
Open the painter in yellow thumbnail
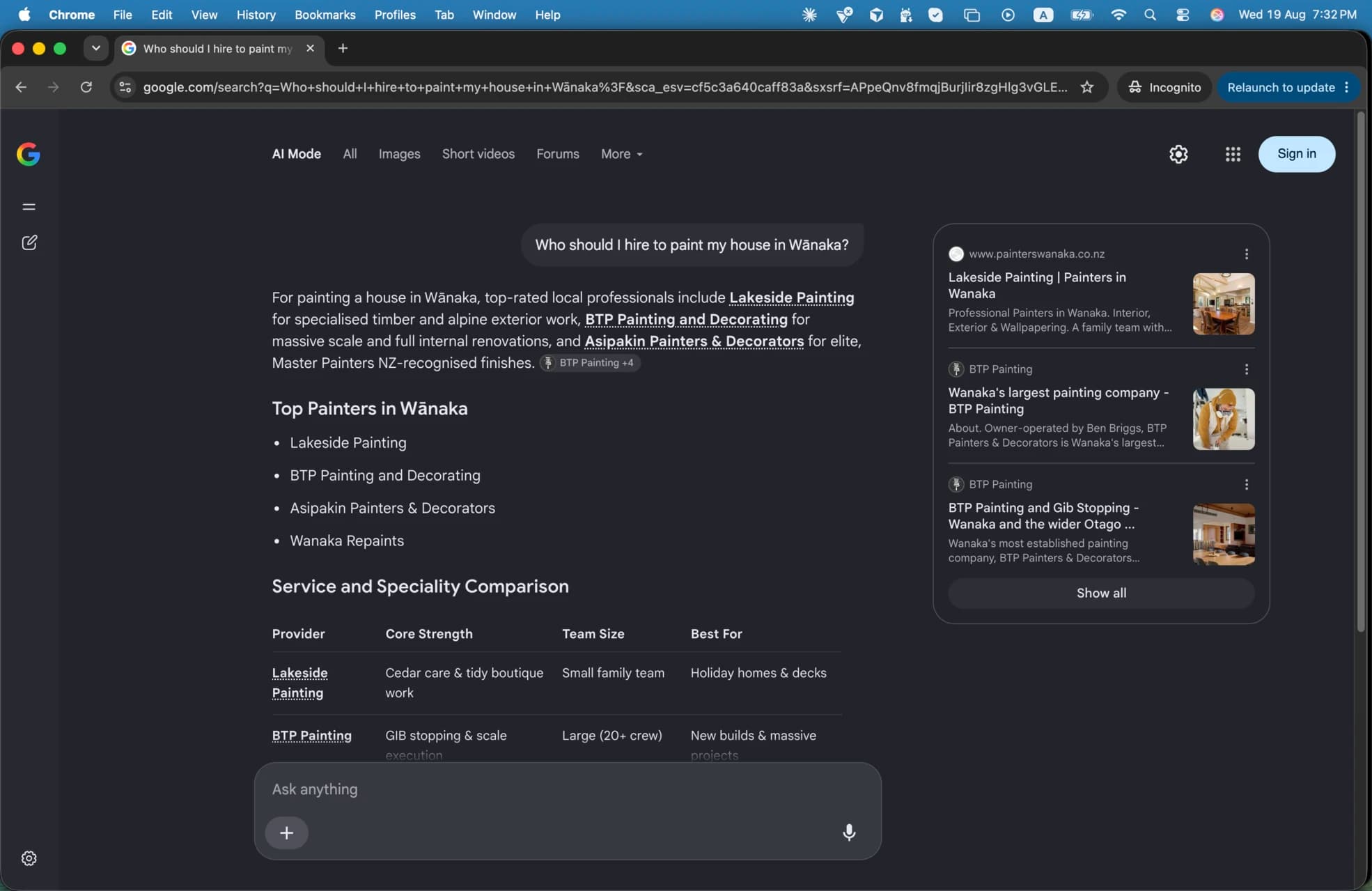(1224, 419)
